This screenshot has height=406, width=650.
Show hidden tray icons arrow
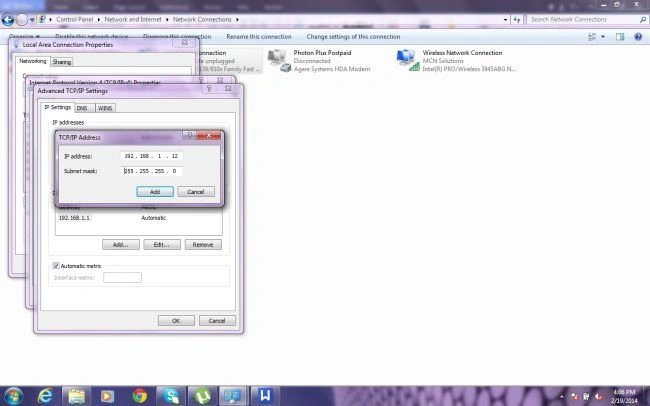[562, 397]
